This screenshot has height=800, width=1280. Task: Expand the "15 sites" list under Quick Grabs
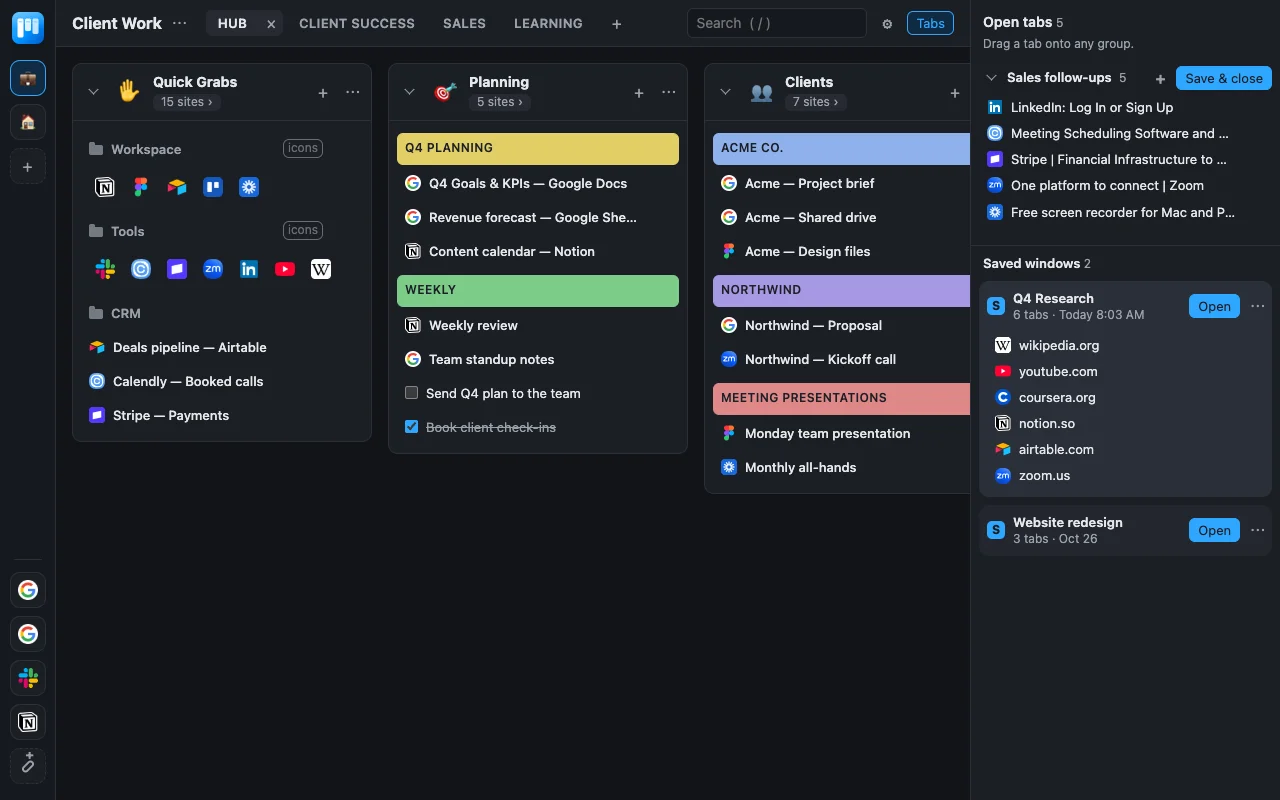pyautogui.click(x=186, y=102)
